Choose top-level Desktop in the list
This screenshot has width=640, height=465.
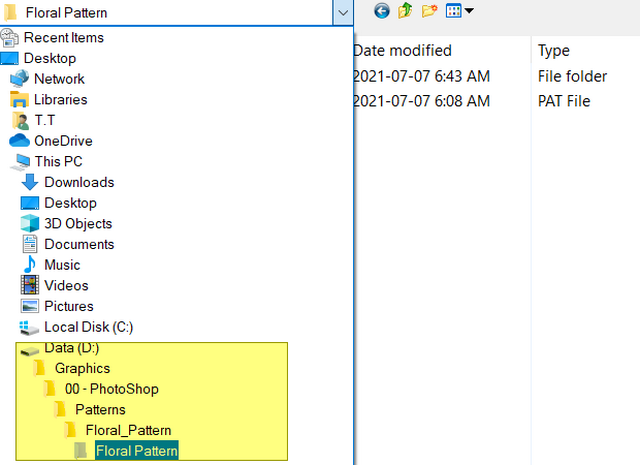[50, 58]
